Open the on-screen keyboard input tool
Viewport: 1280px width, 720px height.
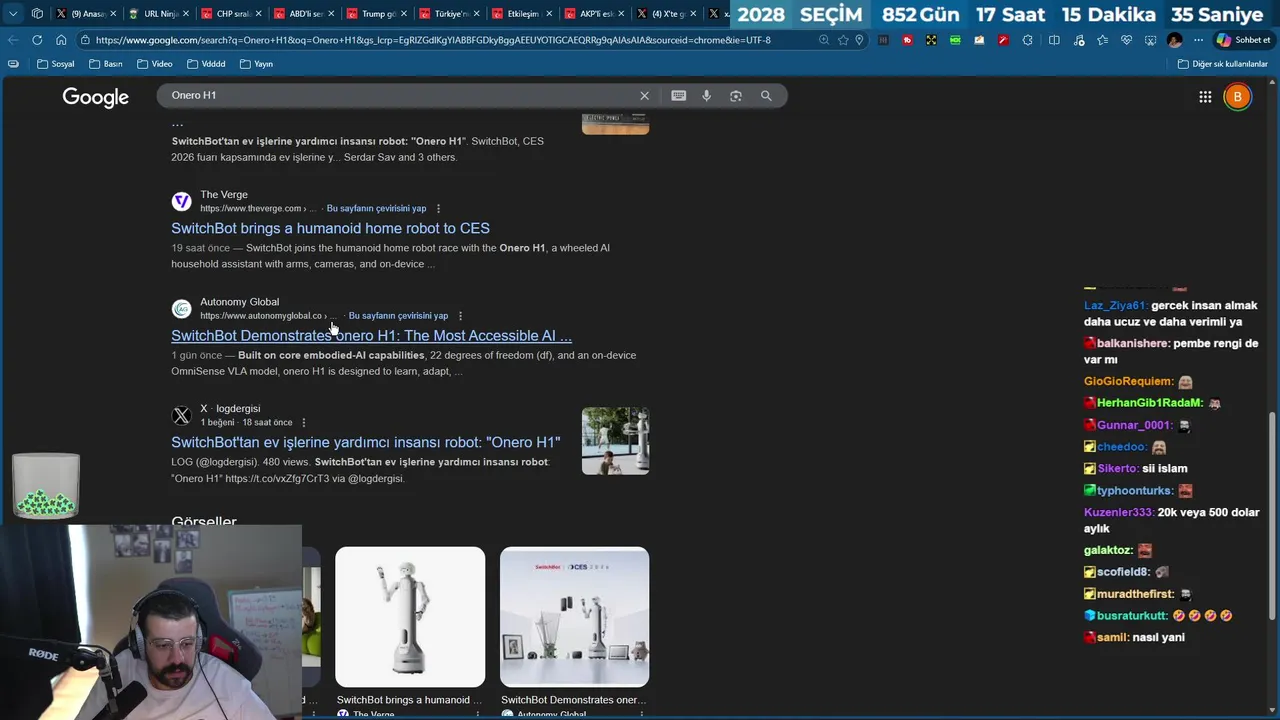pos(679,96)
